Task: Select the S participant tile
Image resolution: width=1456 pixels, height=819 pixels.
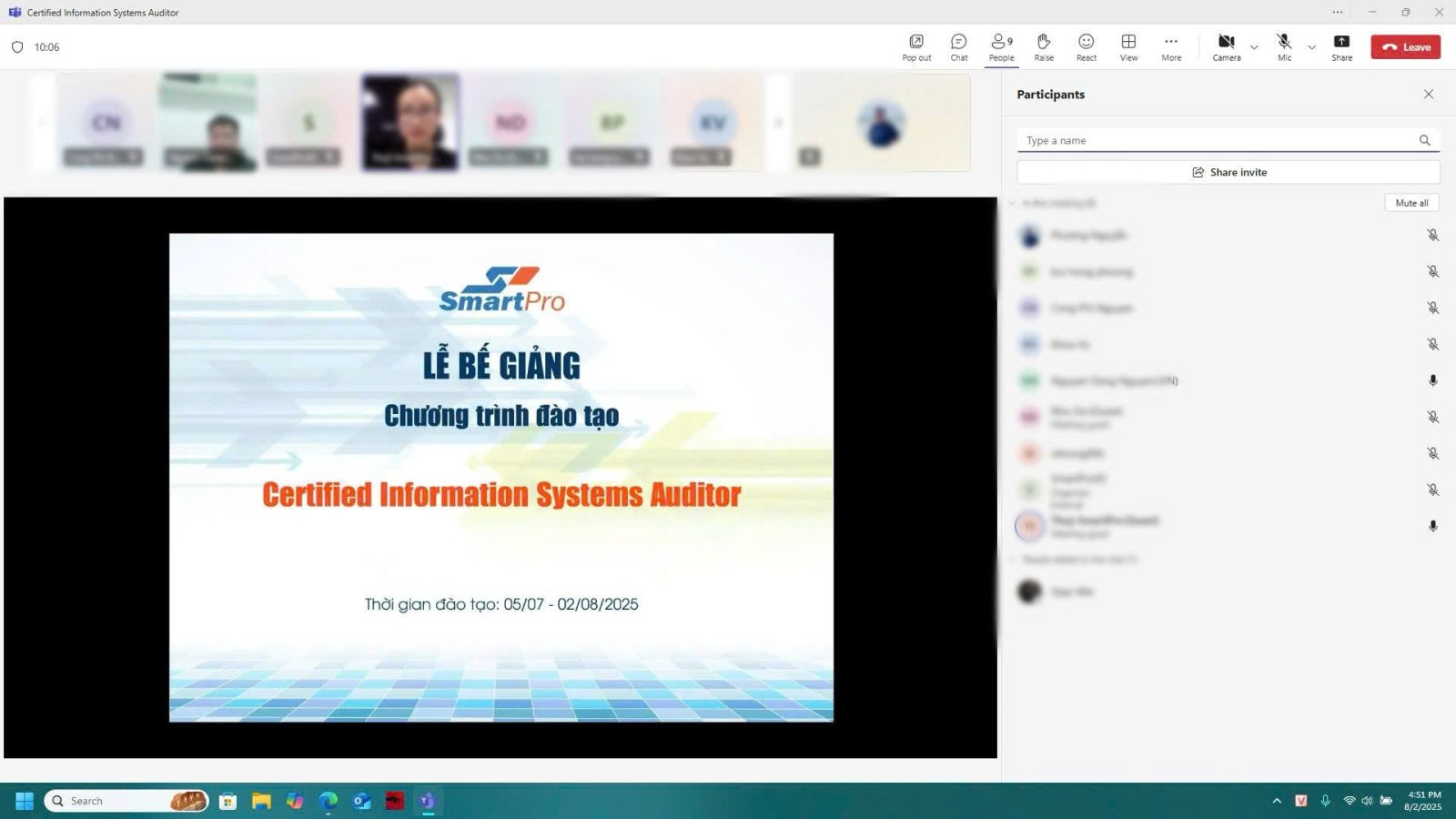Action: (308, 122)
